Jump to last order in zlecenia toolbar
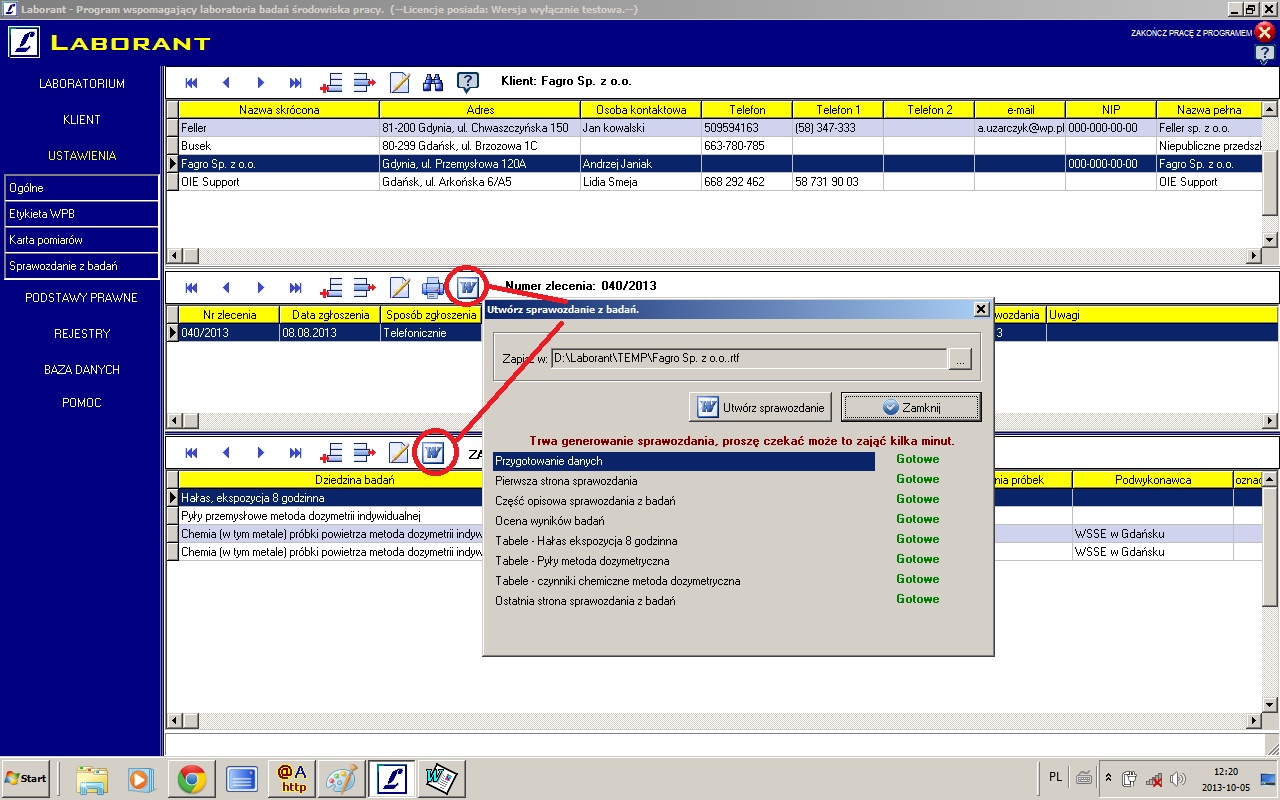The width and height of the screenshot is (1280, 800). (296, 288)
